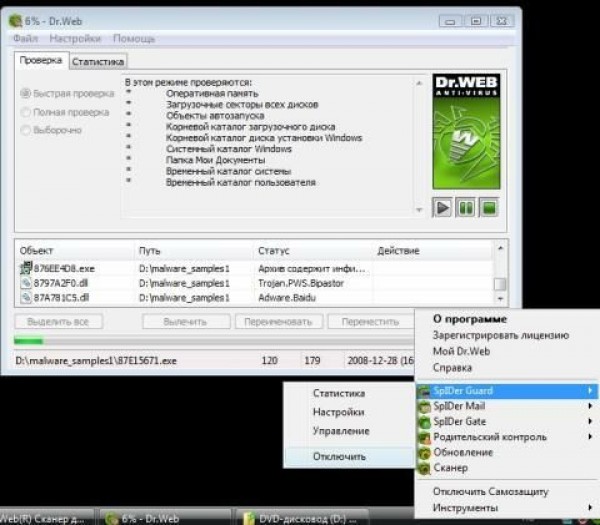Click the Dr.WEB Anti-virus logo banner
Viewport: 600px width, 525px height.
coord(466,131)
